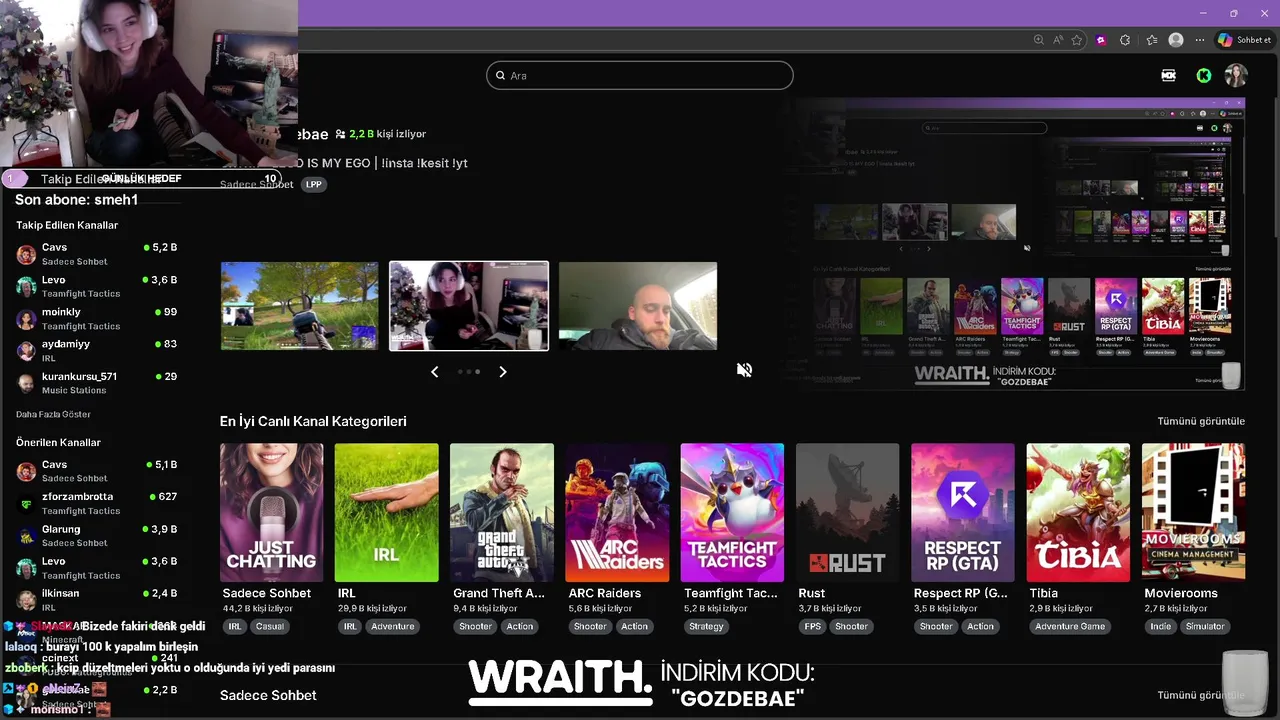Open kurankursu_571 channel avatar
This screenshot has width=1280, height=720.
[27, 383]
